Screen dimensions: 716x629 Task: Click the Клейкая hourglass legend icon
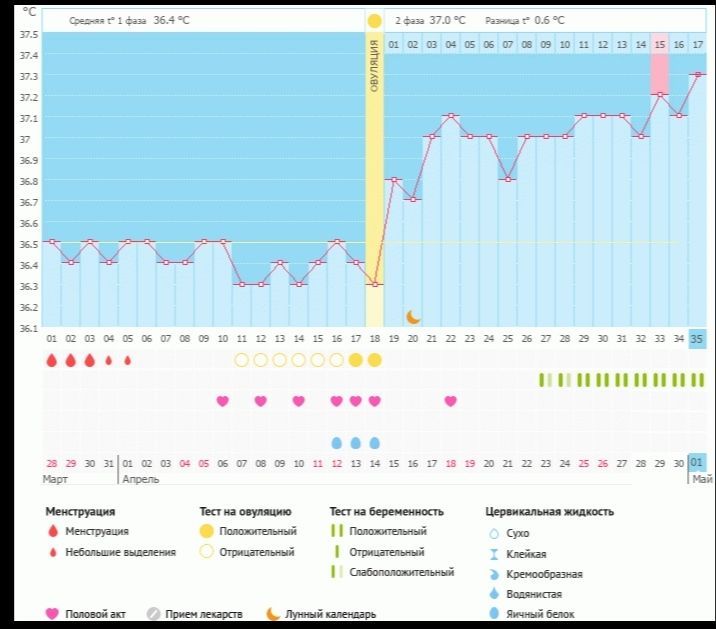coord(493,553)
